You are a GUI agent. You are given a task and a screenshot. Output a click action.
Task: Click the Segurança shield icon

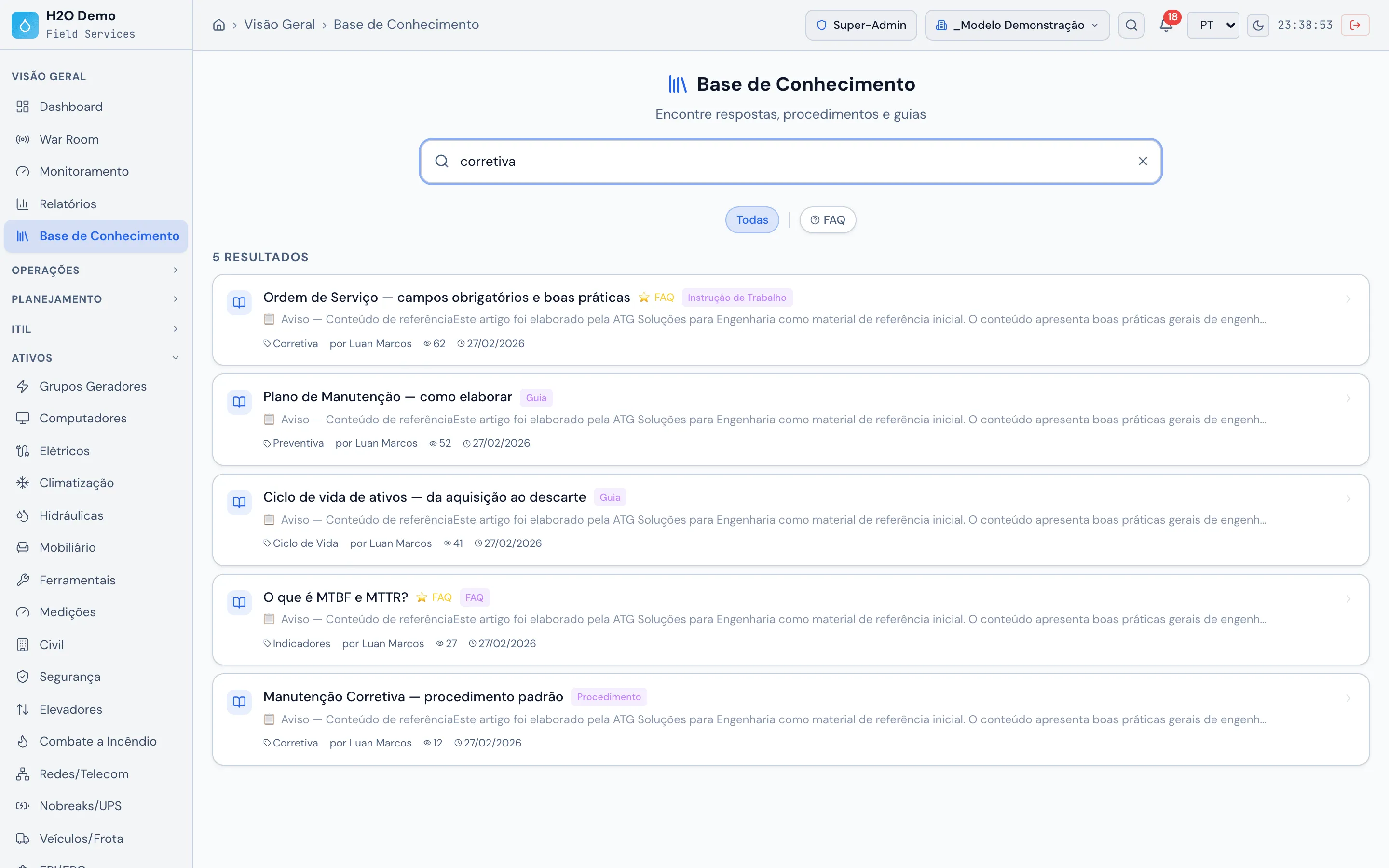pos(22,677)
